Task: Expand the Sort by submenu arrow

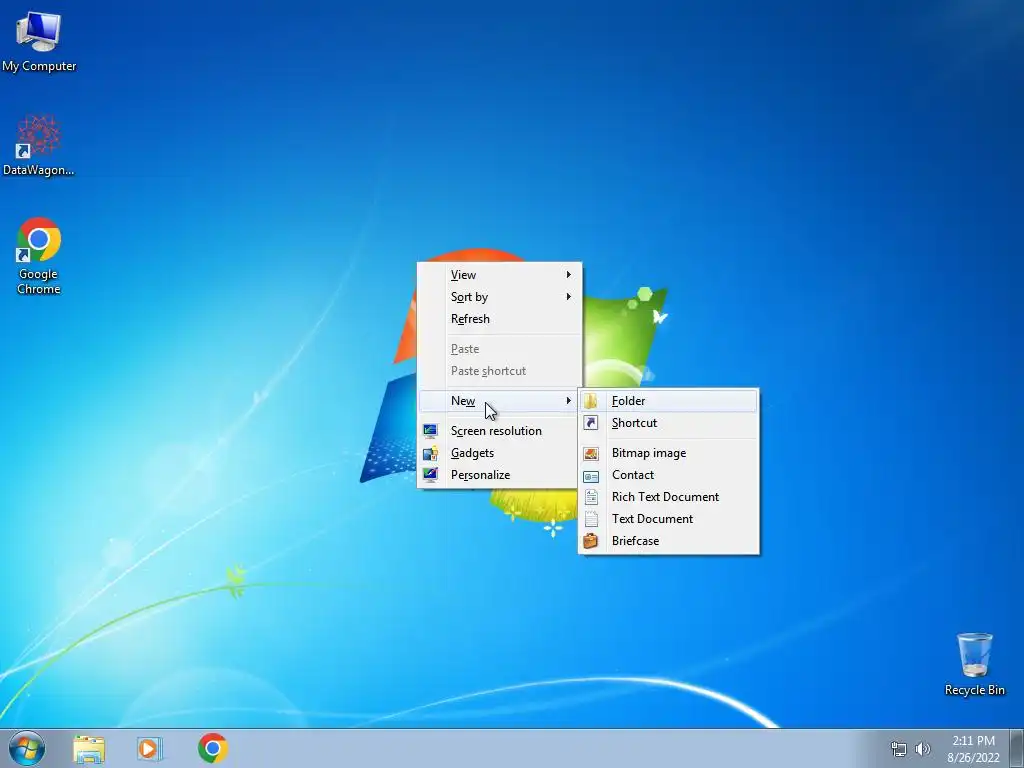Action: pos(569,296)
